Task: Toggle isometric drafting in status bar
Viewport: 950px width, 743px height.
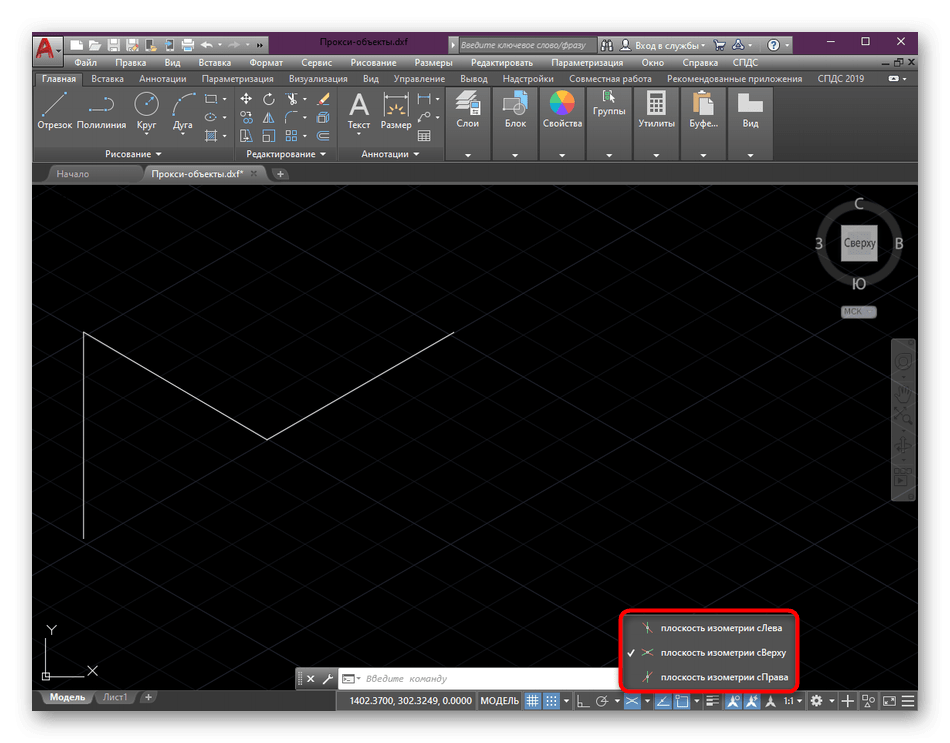Action: point(632,701)
